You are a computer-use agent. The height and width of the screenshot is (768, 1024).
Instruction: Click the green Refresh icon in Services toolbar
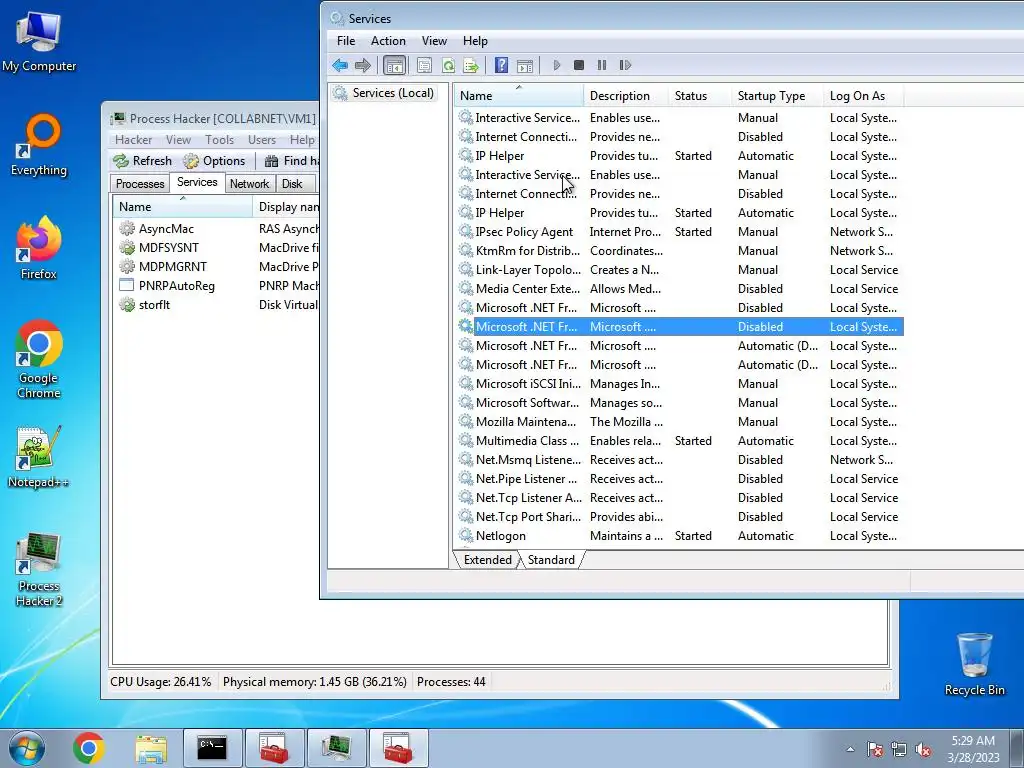pos(448,65)
